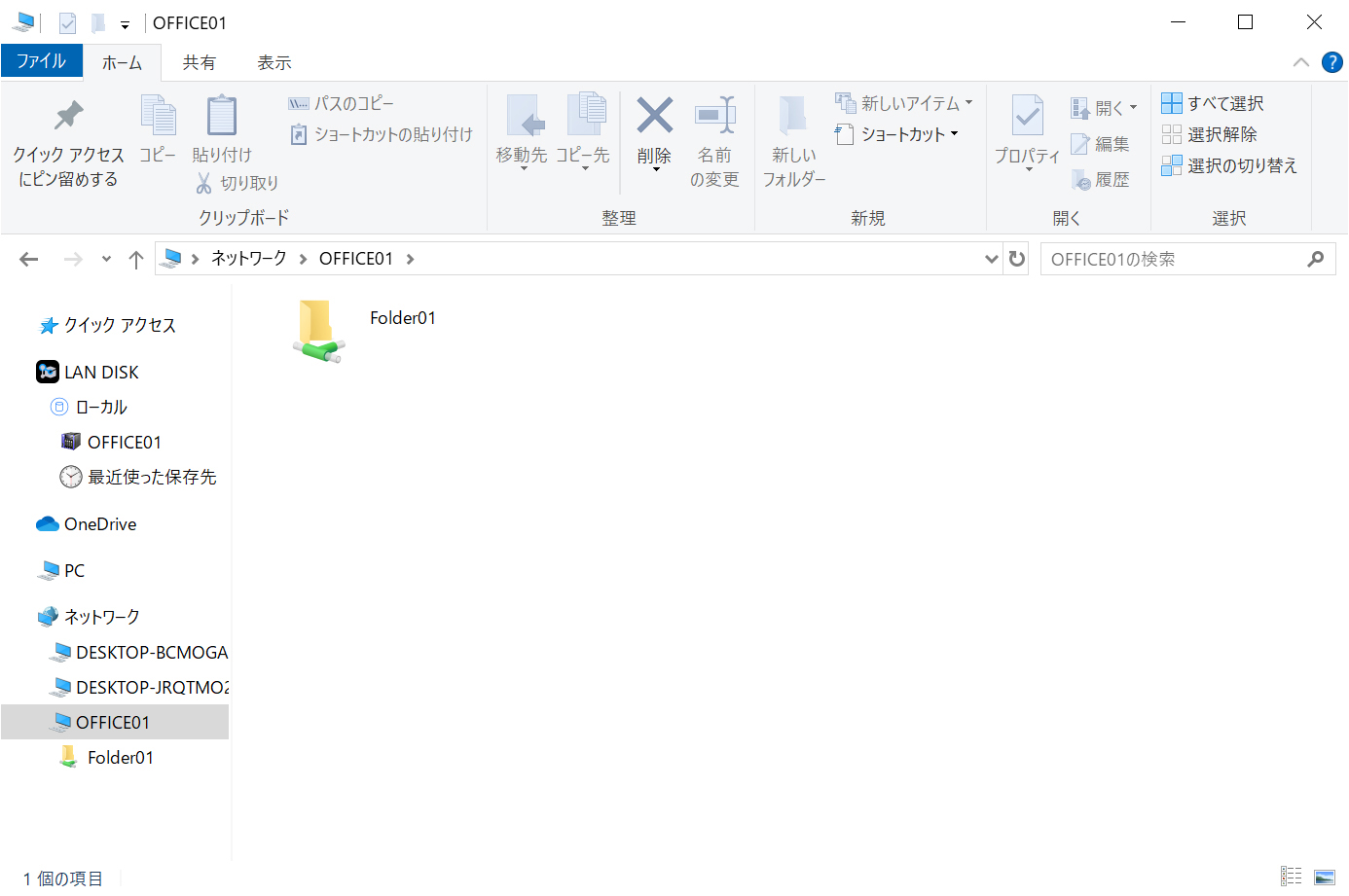Click the Refresh button beside address bar
Screen dimensions: 1349x896
(x=1017, y=259)
